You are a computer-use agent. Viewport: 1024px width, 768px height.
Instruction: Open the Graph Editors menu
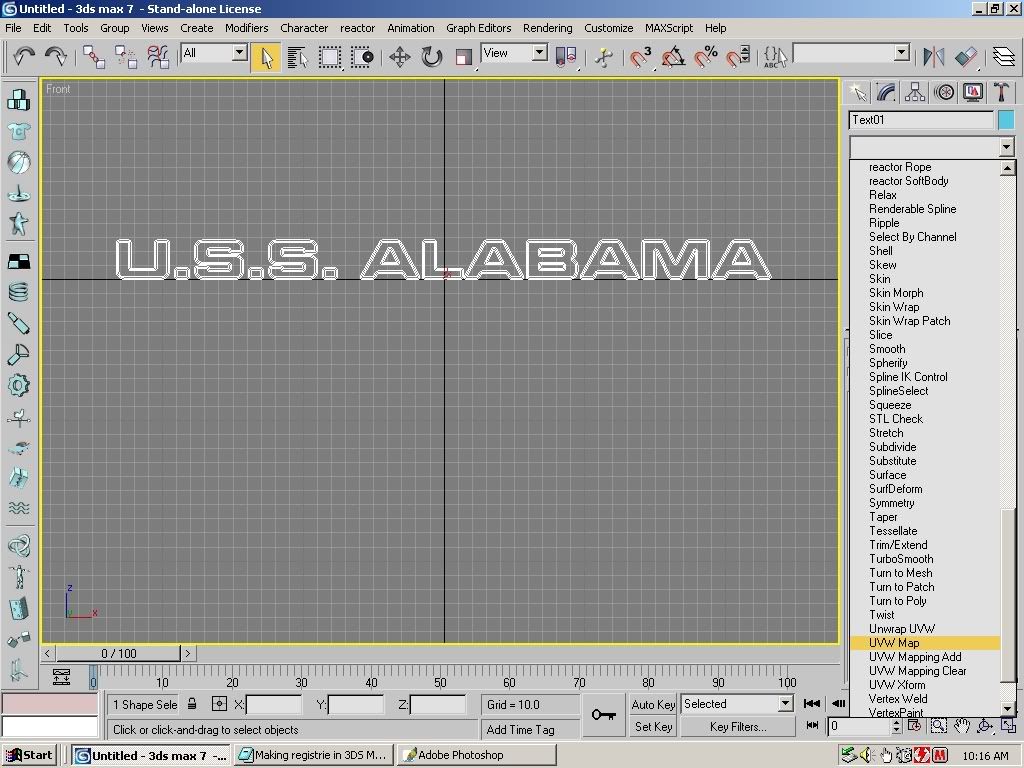479,28
